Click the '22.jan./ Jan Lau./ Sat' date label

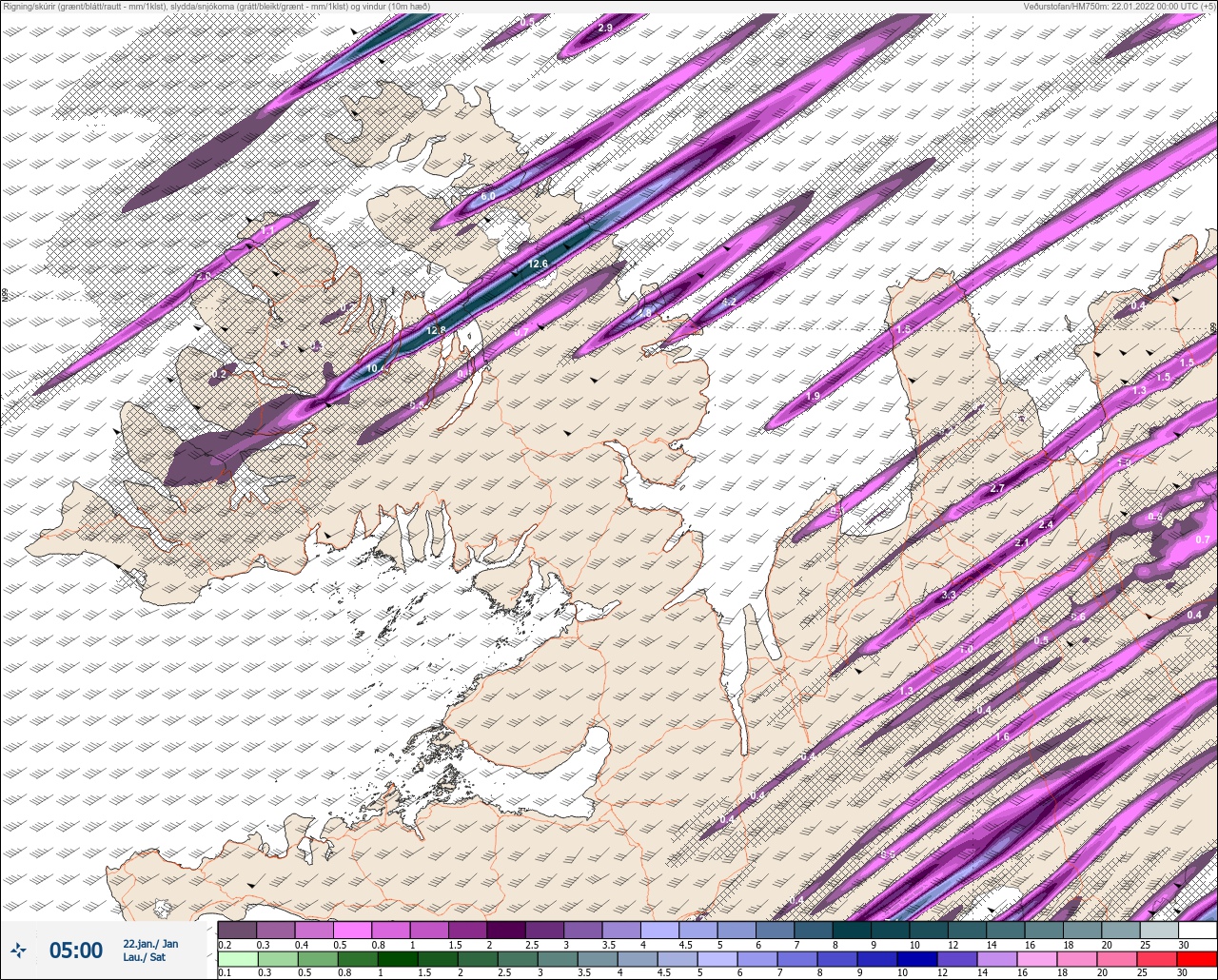tap(149, 950)
